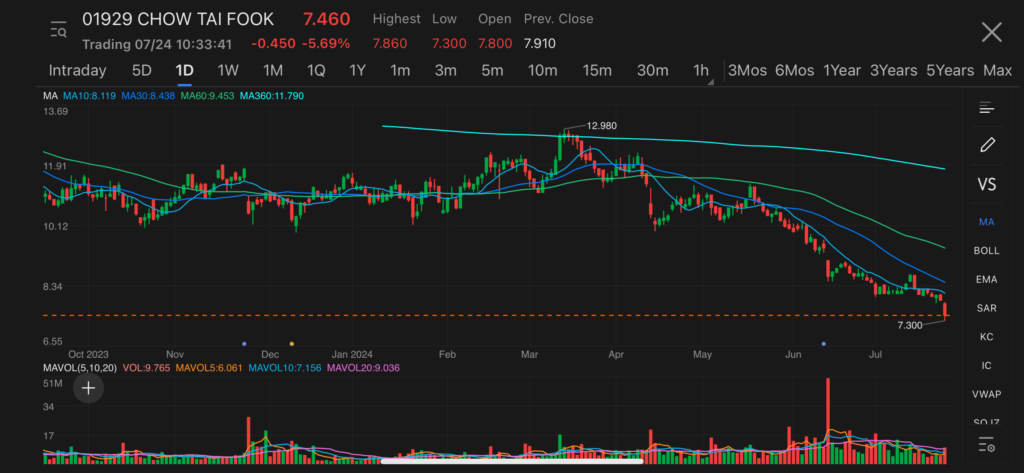The image size is (1024, 473).
Task: Switch to the Intraday tab
Action: (x=77, y=71)
